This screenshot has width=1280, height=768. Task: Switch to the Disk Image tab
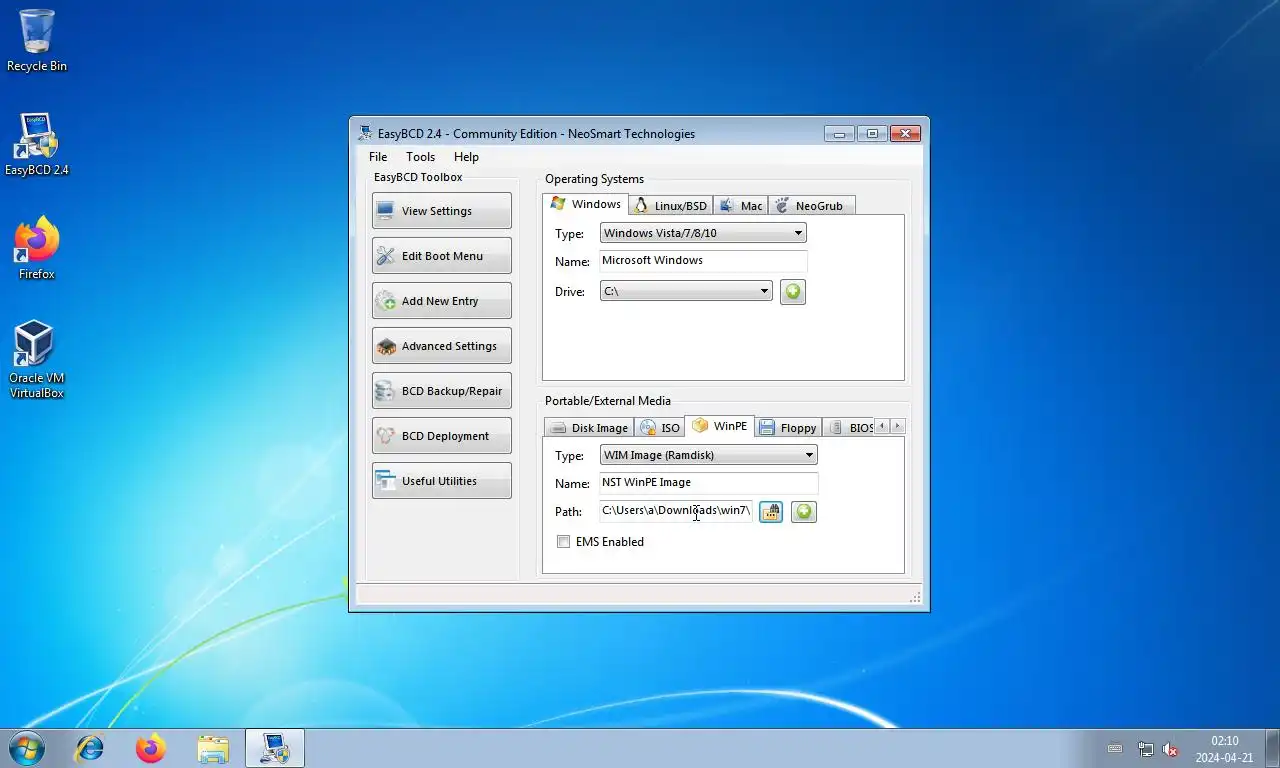coord(589,428)
